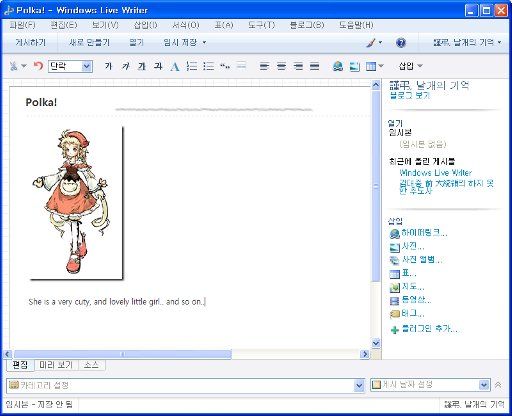Click the 사진... sidebar link

pyautogui.click(x=413, y=246)
